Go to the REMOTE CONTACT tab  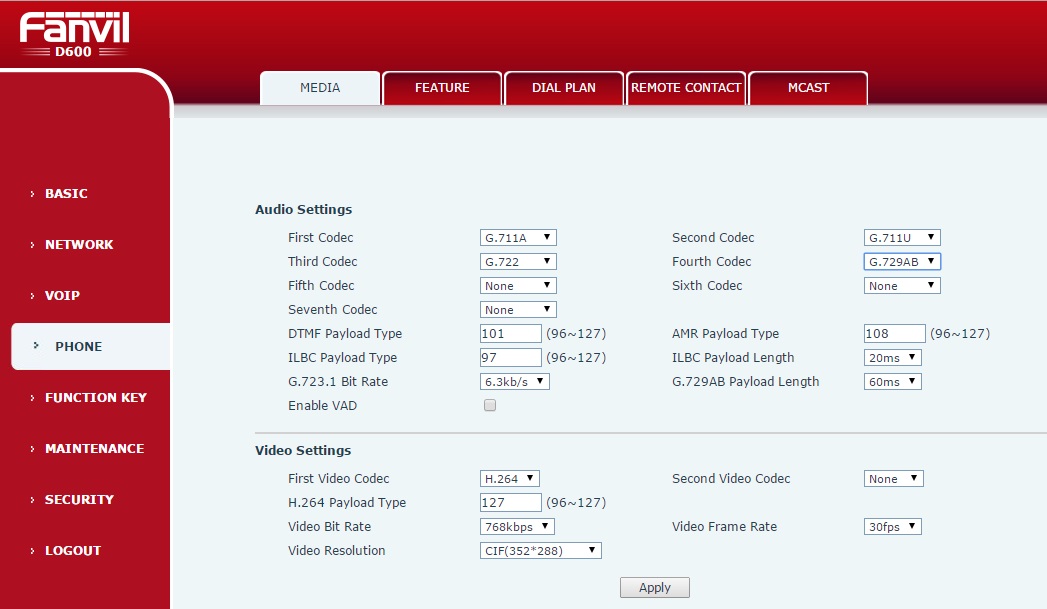pyautogui.click(x=686, y=88)
